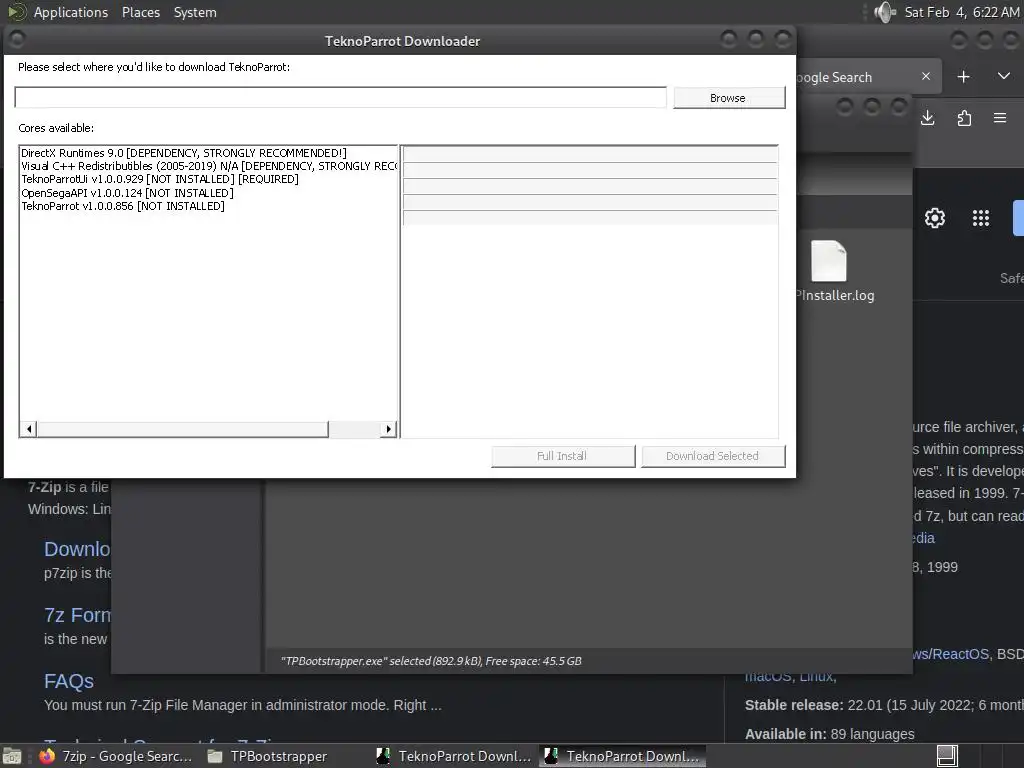This screenshot has height=768, width=1024.
Task: Click the cores list horizontal scrollbar thumb
Action: click(x=182, y=429)
